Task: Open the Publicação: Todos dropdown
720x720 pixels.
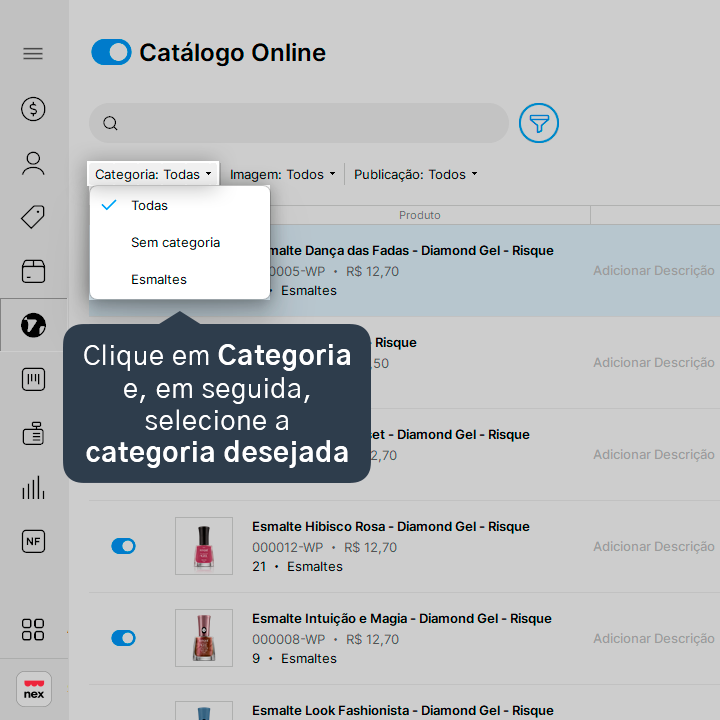Action: coord(416,174)
